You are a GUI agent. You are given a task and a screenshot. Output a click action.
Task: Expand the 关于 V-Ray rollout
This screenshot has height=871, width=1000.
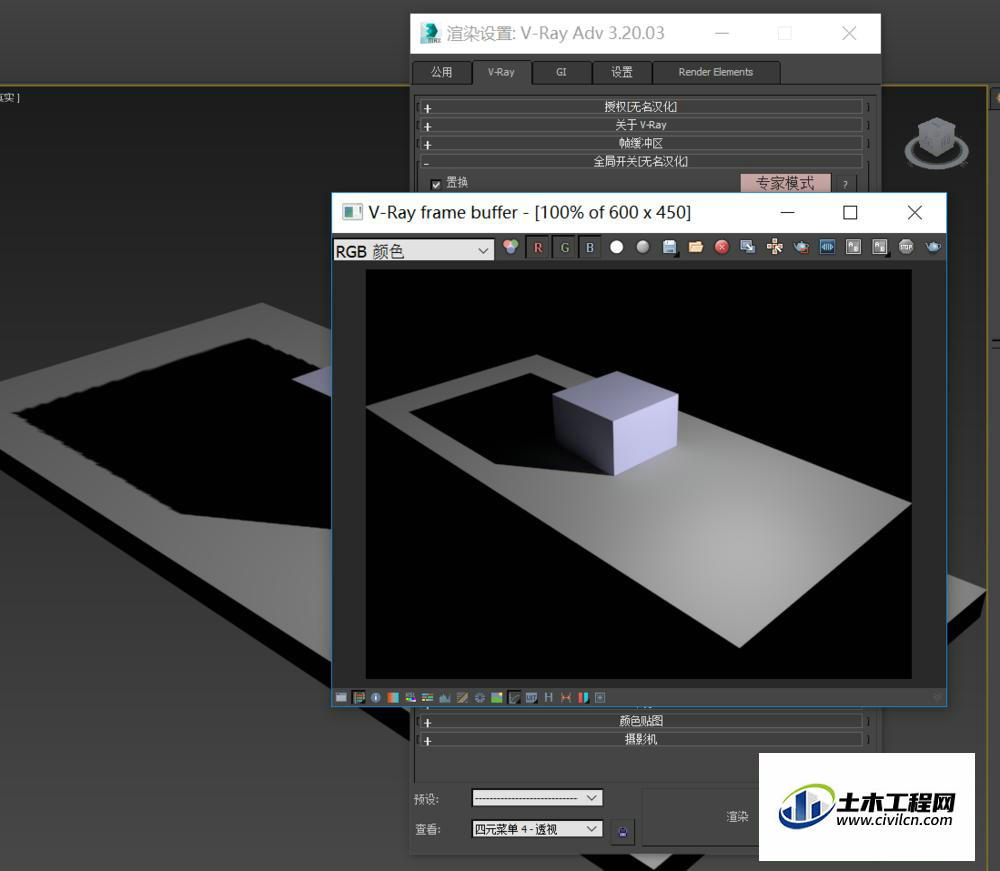(641, 125)
